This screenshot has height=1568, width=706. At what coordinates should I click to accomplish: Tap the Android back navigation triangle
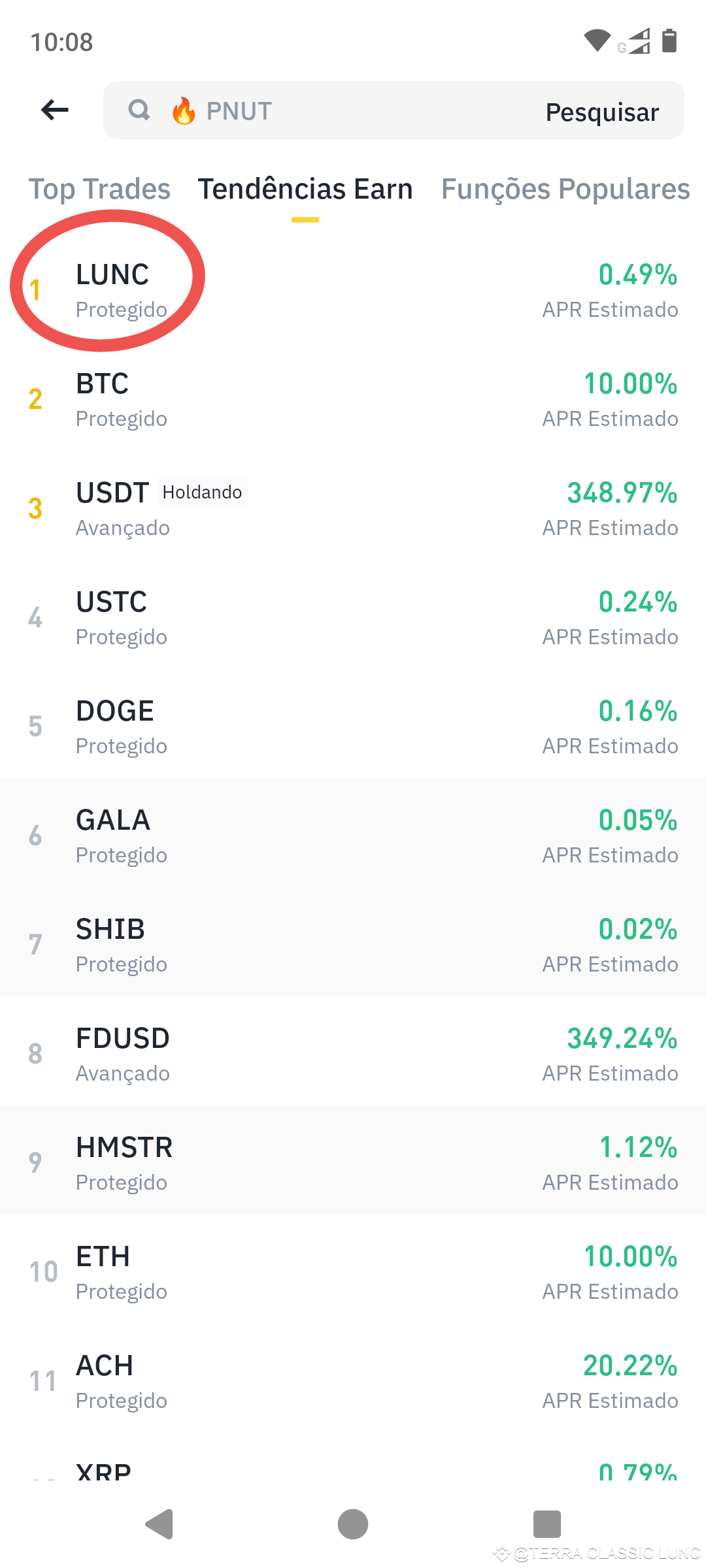click(x=160, y=1524)
